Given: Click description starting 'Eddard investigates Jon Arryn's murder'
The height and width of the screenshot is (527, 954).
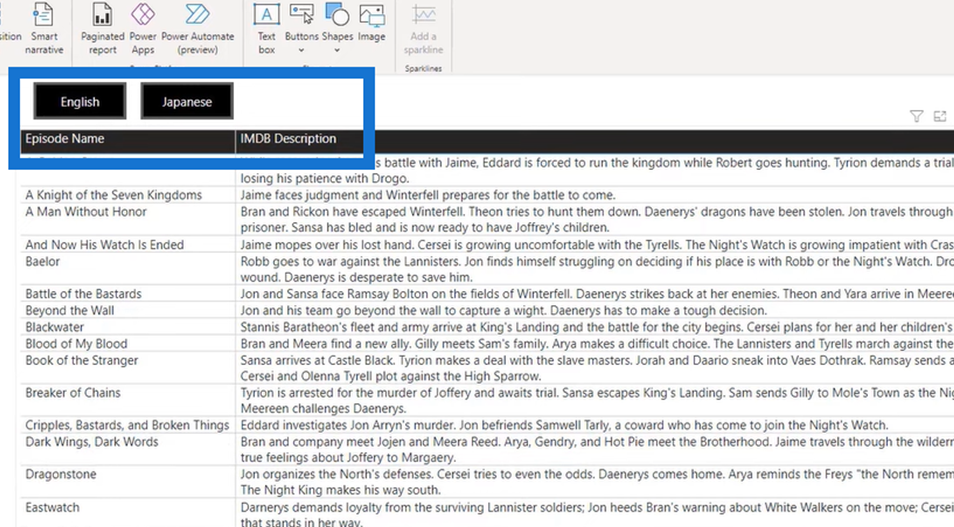Looking at the screenshot, I should pyautogui.click(x=564, y=425).
